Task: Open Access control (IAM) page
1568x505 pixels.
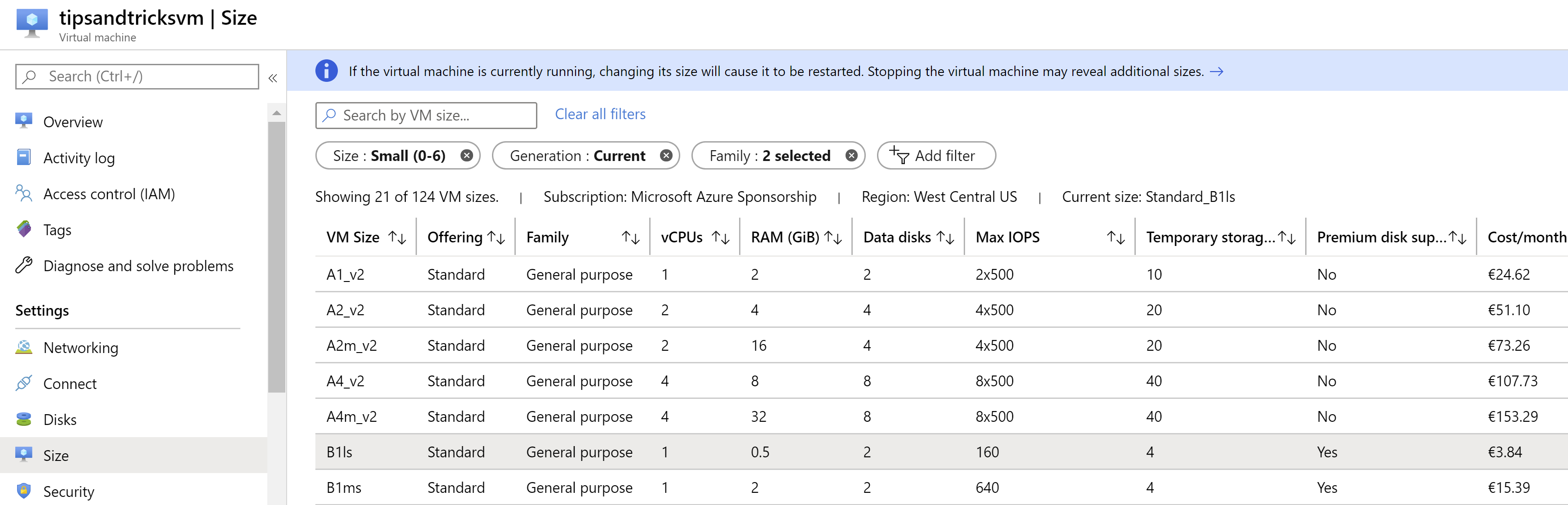Action: (x=109, y=194)
